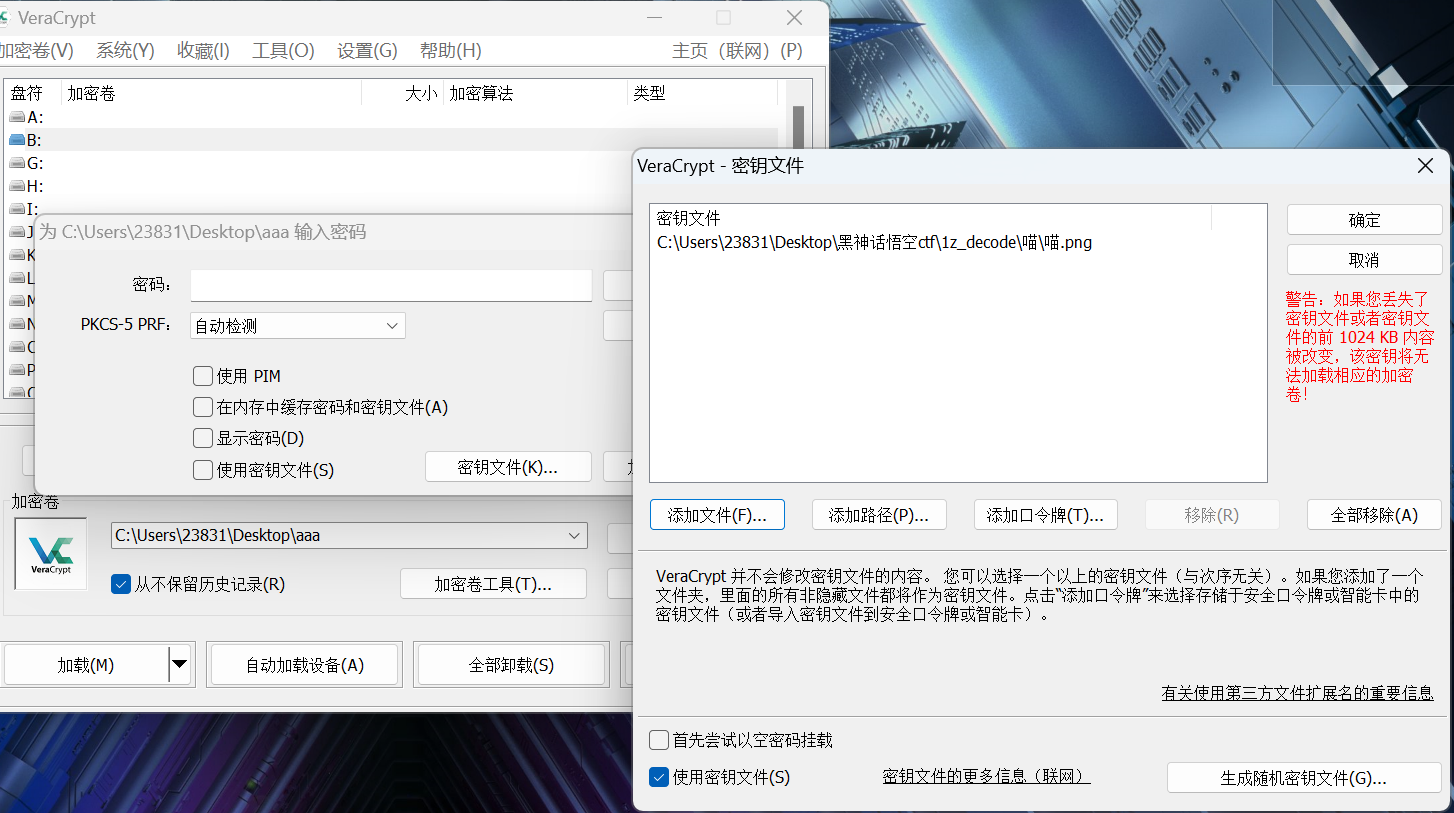Click the OK (确定) button
1454x813 pixels.
(1364, 220)
